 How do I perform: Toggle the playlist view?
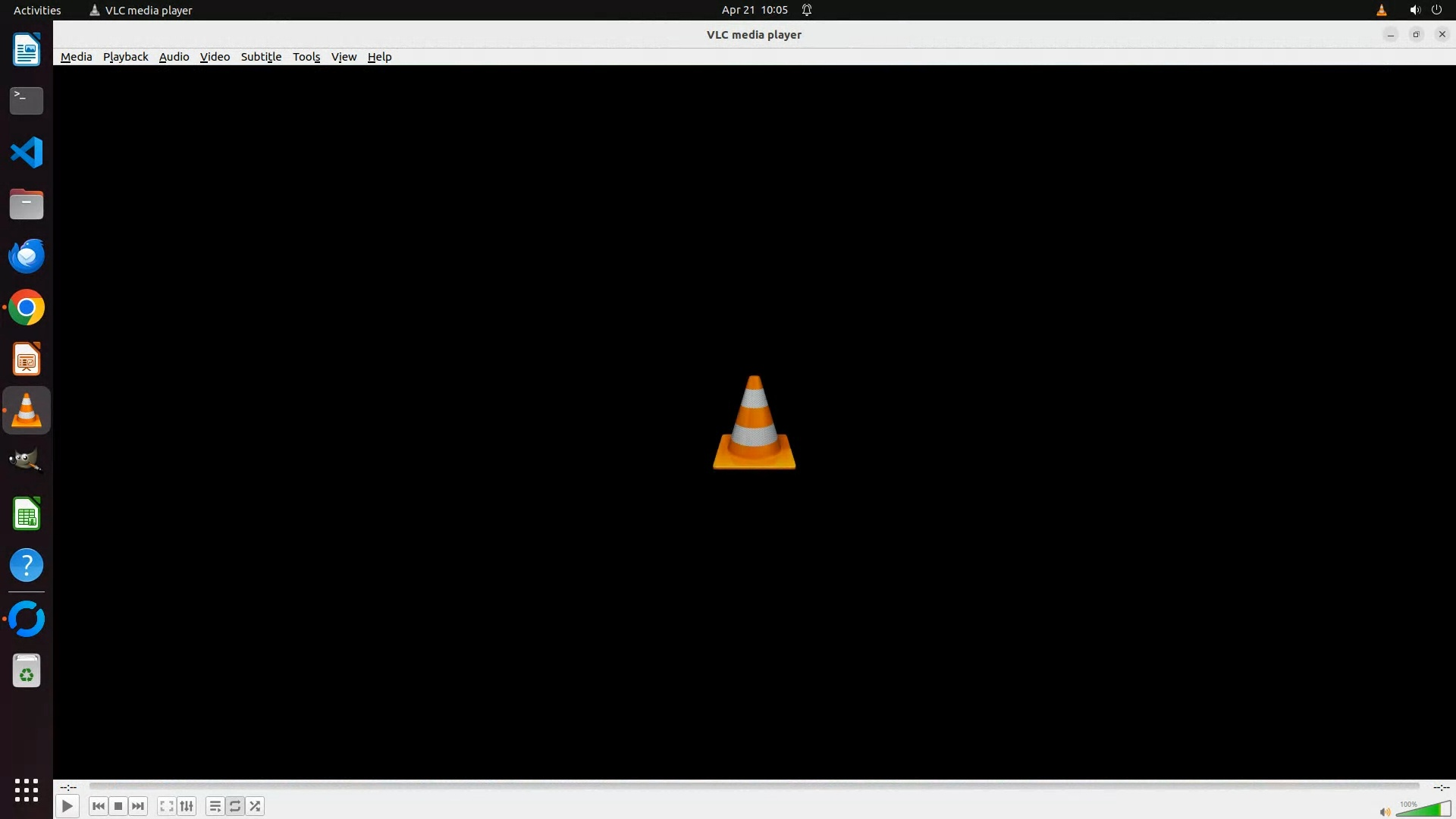[x=215, y=806]
